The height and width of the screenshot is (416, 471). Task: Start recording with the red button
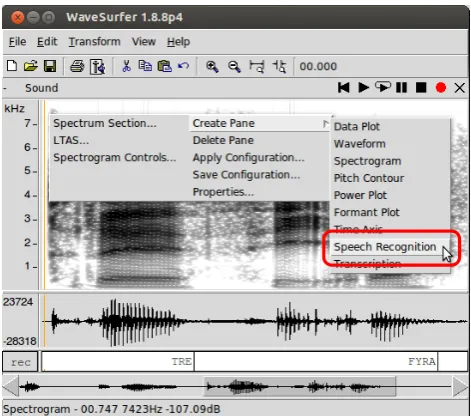[x=441, y=88]
